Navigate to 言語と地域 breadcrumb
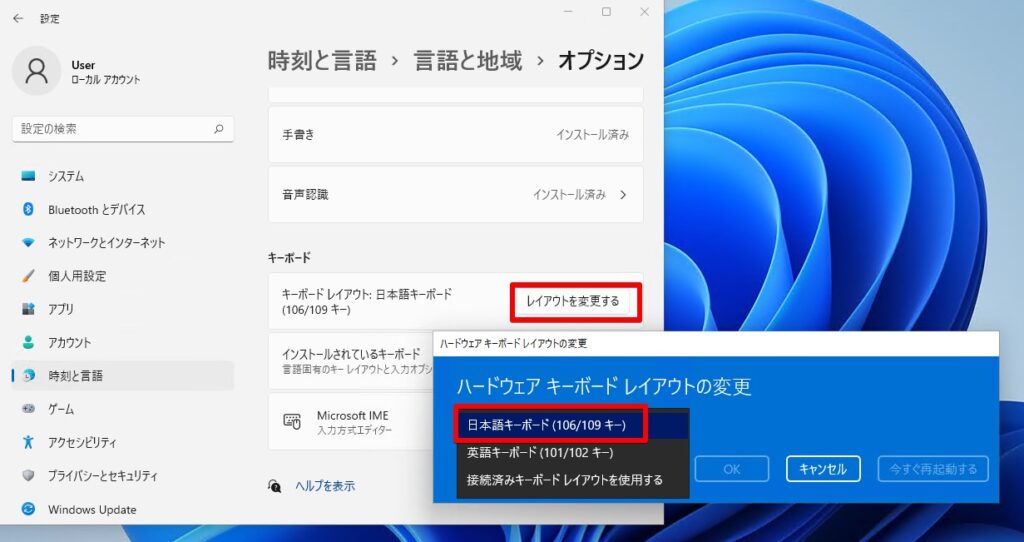Viewport: 1024px width, 542px height. [468, 61]
